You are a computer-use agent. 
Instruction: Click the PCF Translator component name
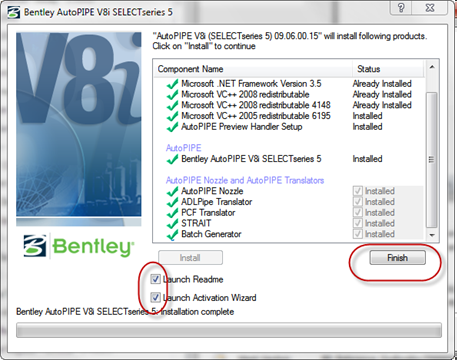(x=208, y=213)
